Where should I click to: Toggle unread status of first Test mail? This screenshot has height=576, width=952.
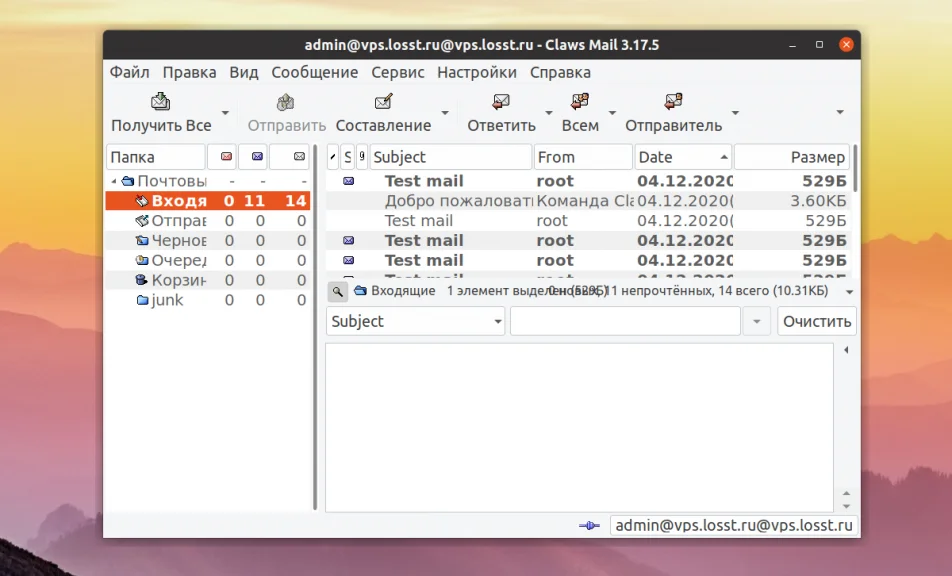tap(348, 181)
